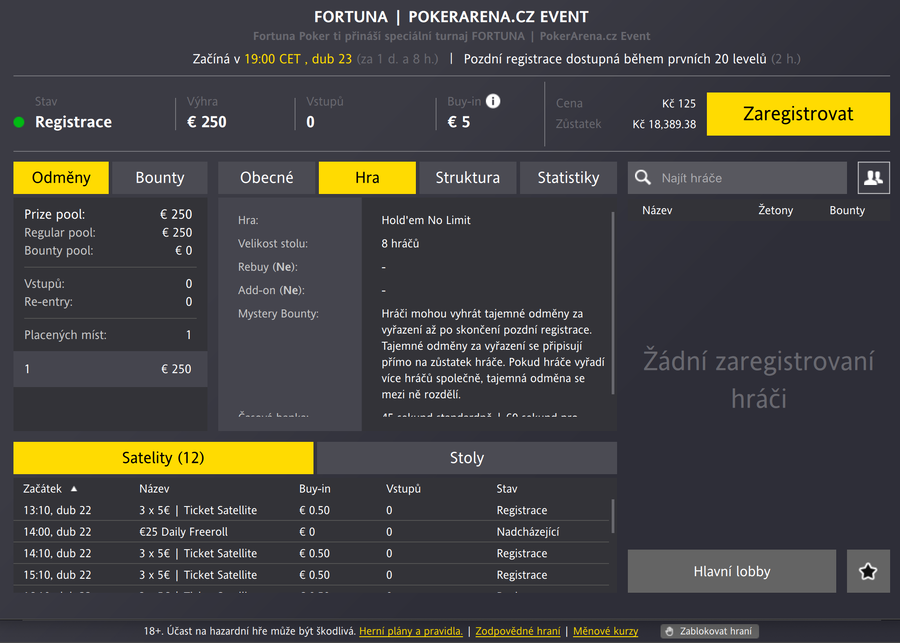The height and width of the screenshot is (643, 900).
Task: Mark tournament as favorite with star icon
Action: (868, 571)
